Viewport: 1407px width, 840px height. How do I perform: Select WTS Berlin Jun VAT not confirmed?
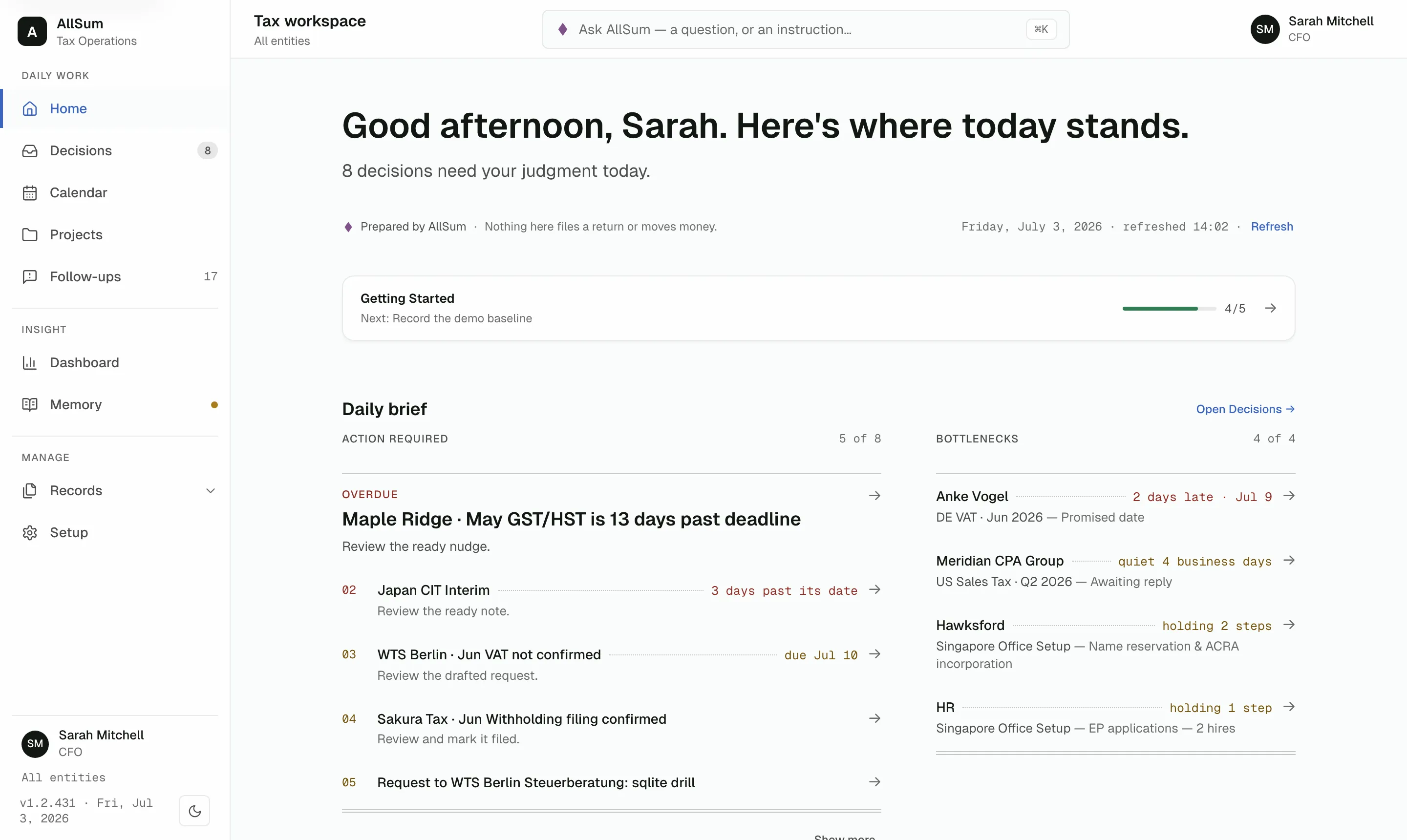[x=489, y=655]
